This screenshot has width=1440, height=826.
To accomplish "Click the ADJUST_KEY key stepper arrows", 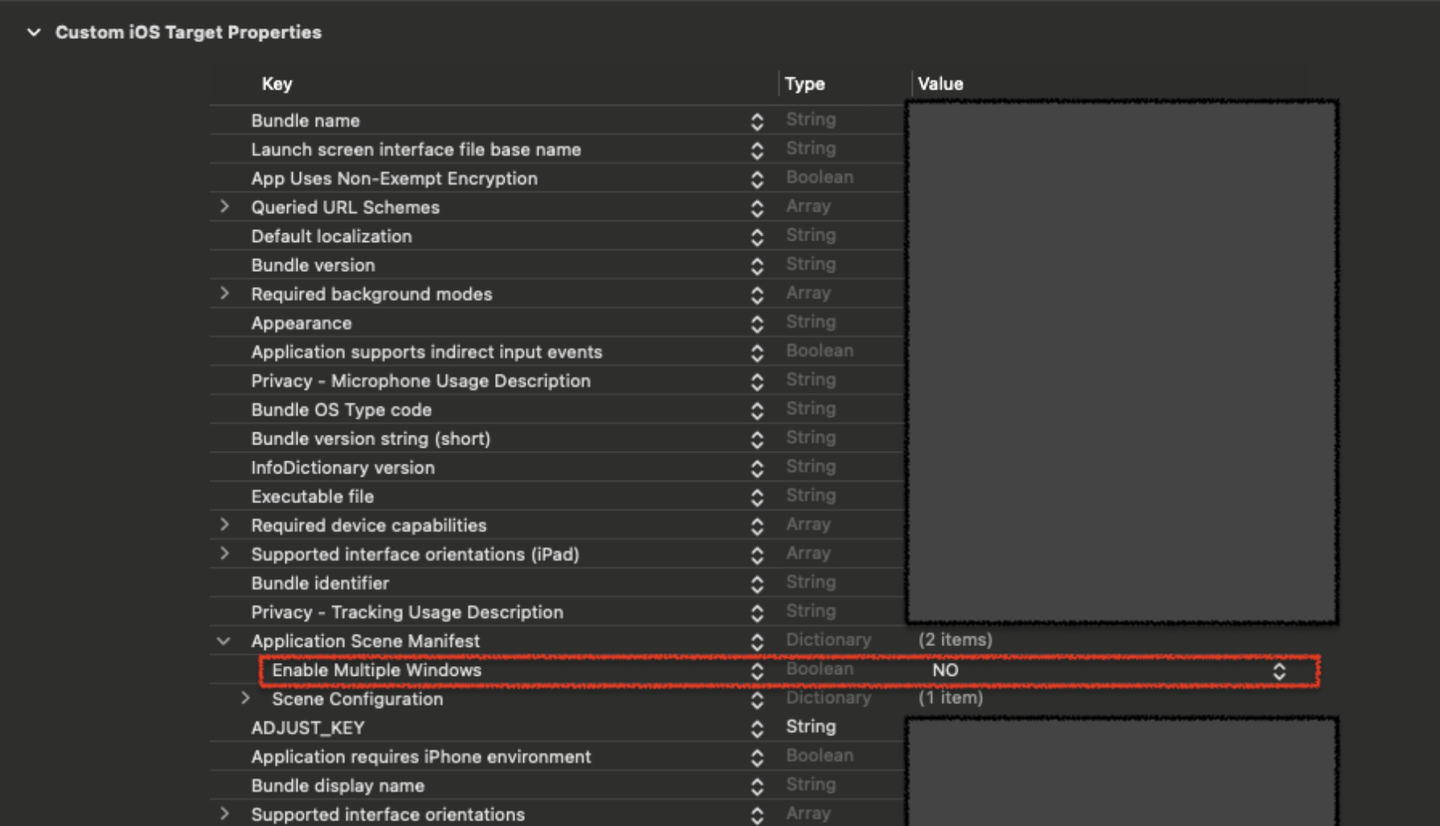I will pyautogui.click(x=757, y=728).
